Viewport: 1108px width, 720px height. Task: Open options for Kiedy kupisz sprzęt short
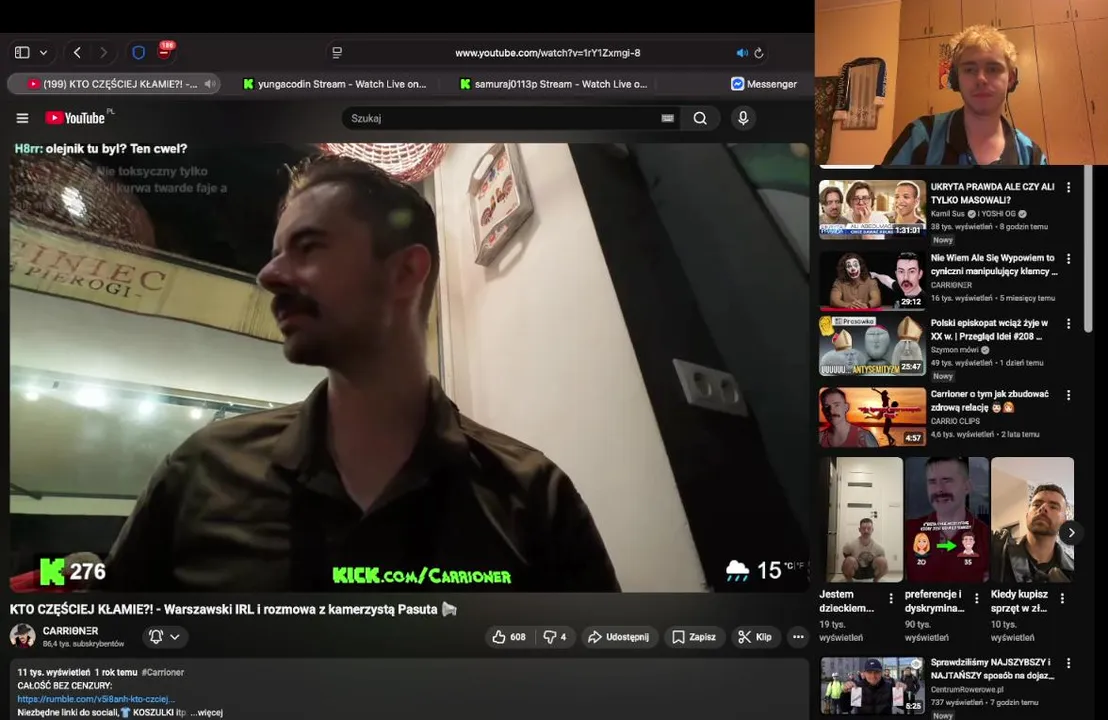[1062, 598]
